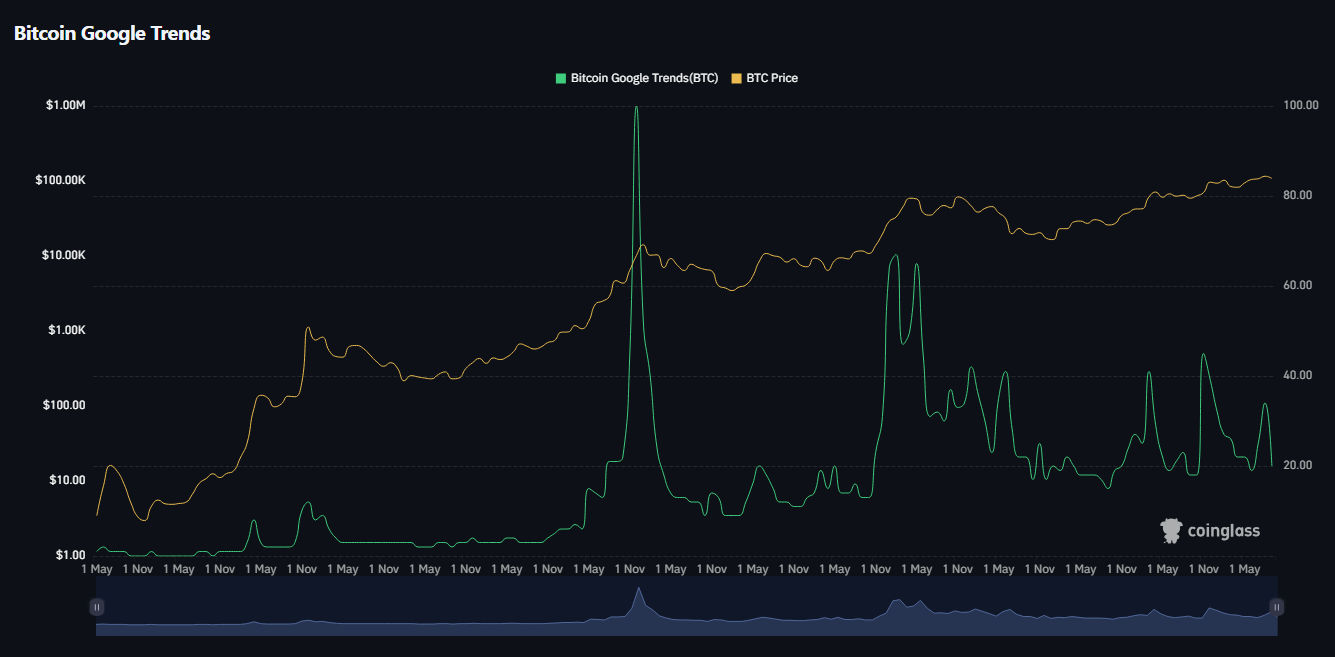Click the yellow BTC Price legend swatch

click(x=737, y=78)
